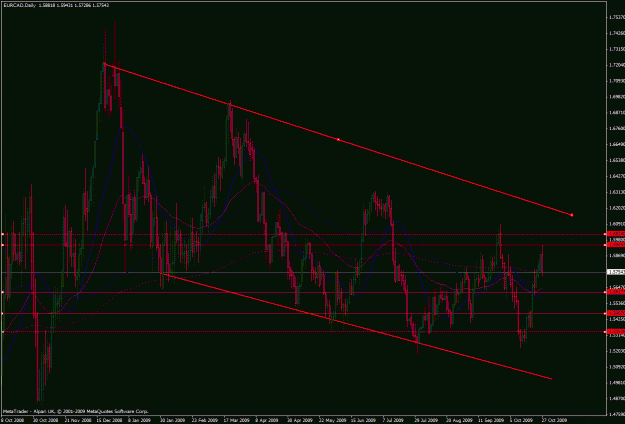Click the '7 Jul 2009' date label

click(393, 420)
